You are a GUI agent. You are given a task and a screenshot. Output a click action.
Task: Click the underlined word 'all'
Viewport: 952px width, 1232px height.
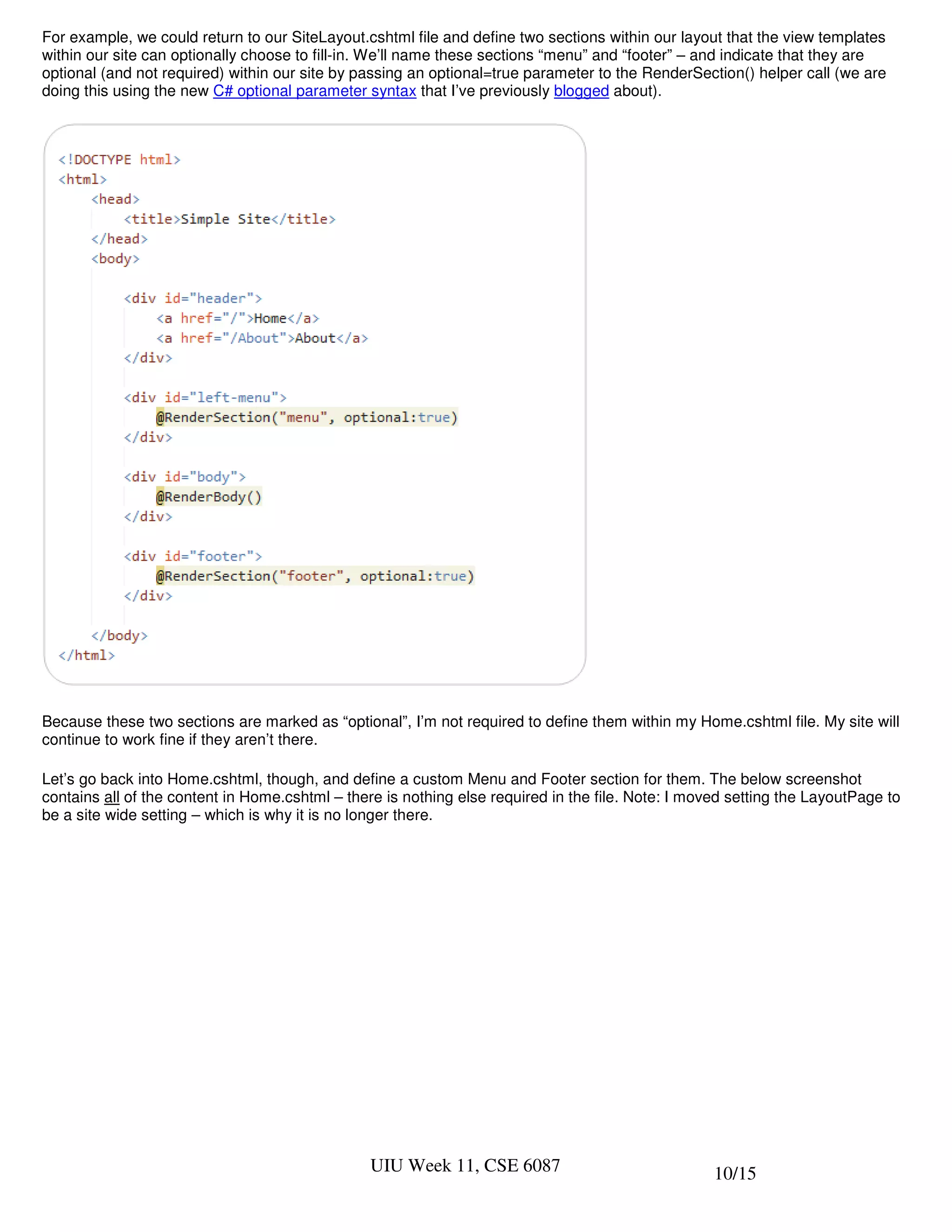coord(112,797)
